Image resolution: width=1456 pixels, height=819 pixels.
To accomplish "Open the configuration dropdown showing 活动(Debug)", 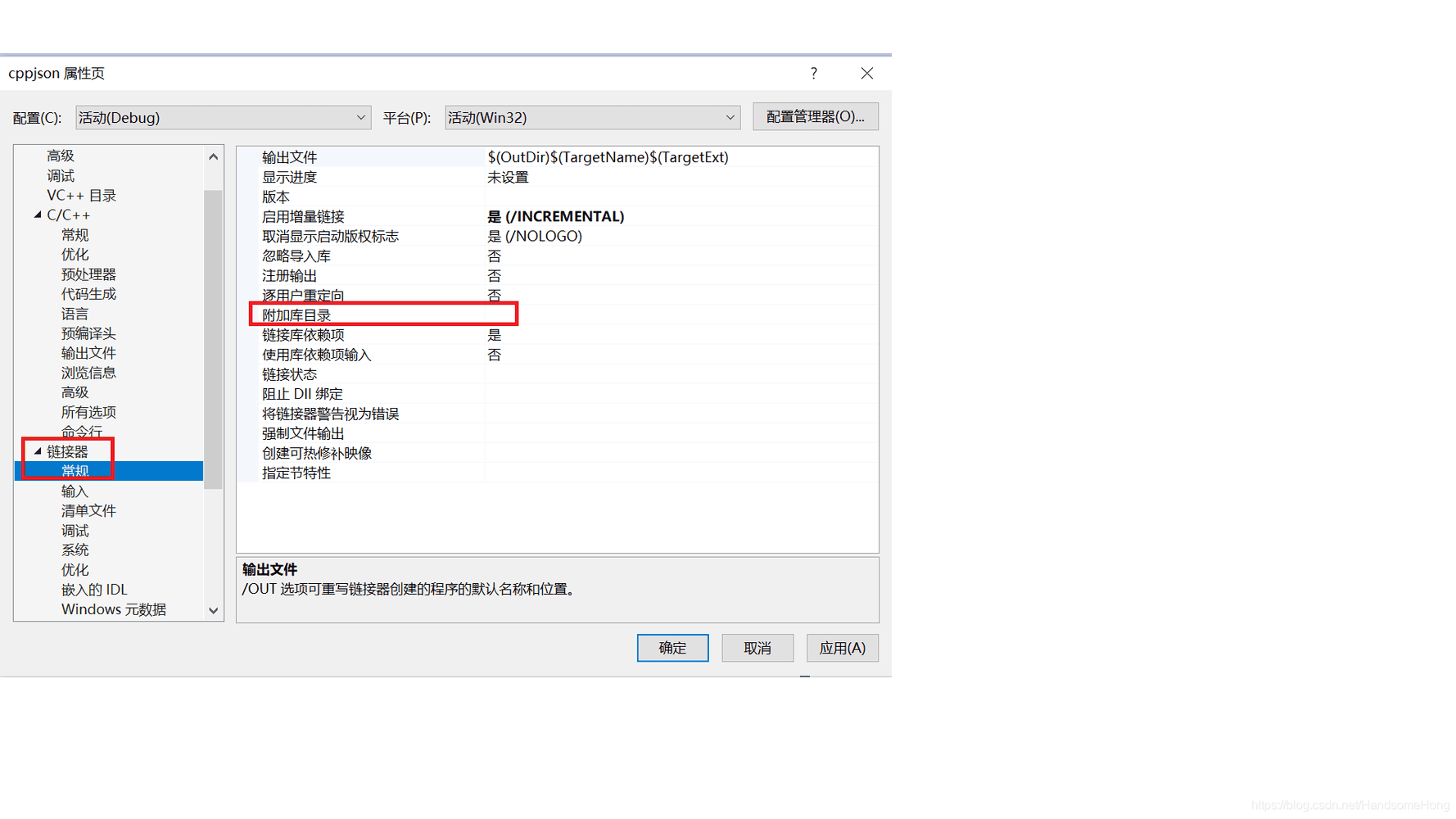I will 223,117.
